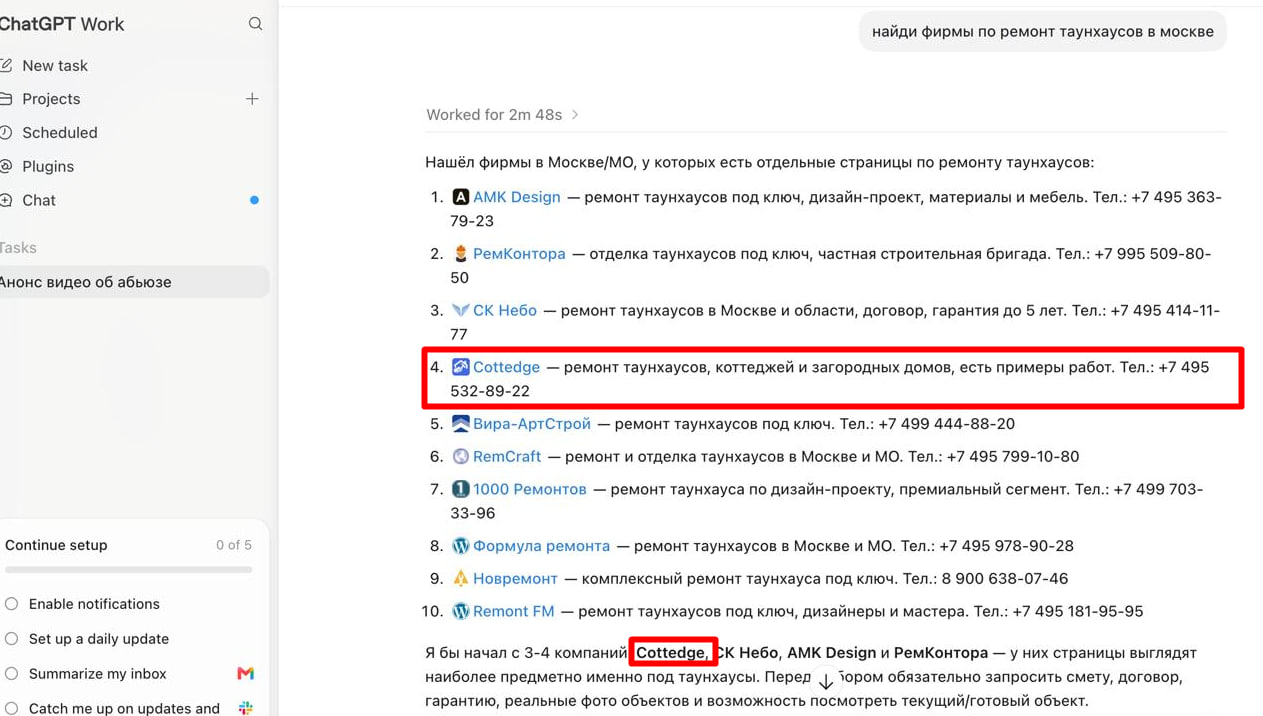The width and height of the screenshot is (1263, 716).
Task: Click the 1000 Ремонтов favicon
Action: 460,489
